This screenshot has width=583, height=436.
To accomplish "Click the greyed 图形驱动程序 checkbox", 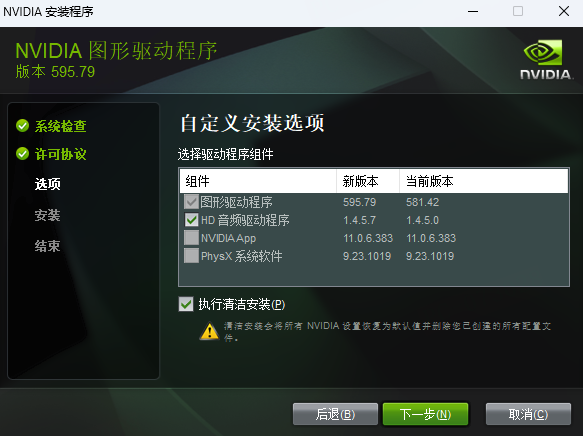I will [191, 202].
